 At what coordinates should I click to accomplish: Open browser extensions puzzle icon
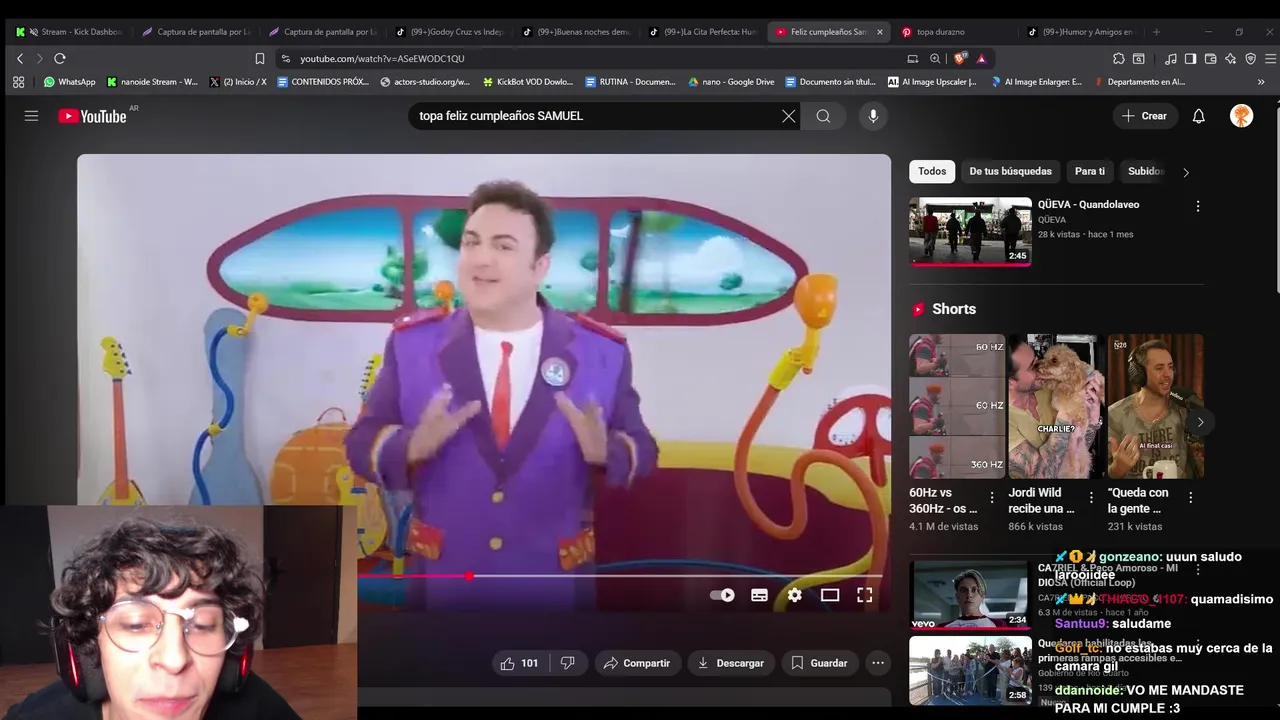pyautogui.click(x=1118, y=59)
